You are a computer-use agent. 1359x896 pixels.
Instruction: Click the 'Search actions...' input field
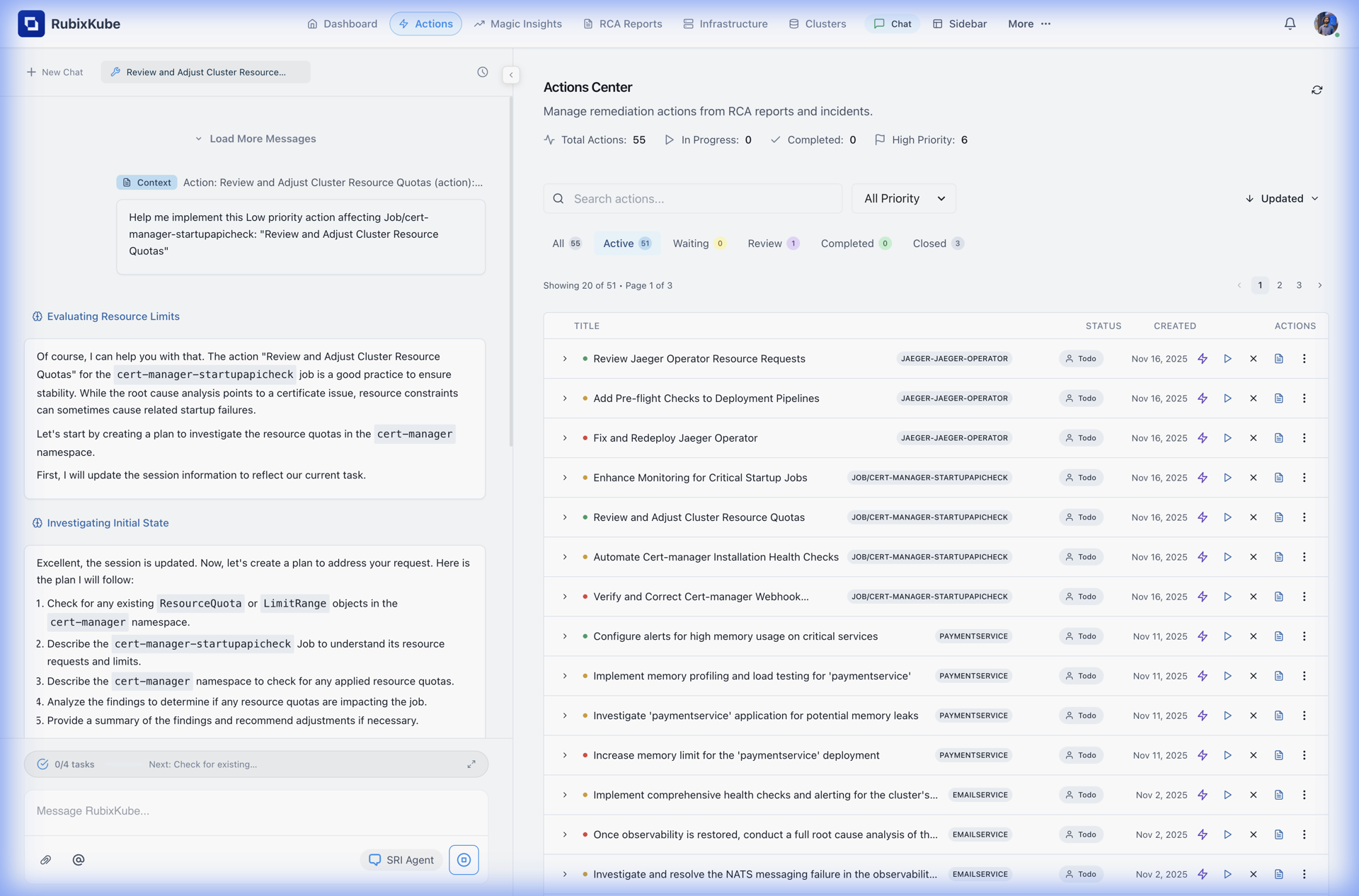(692, 198)
